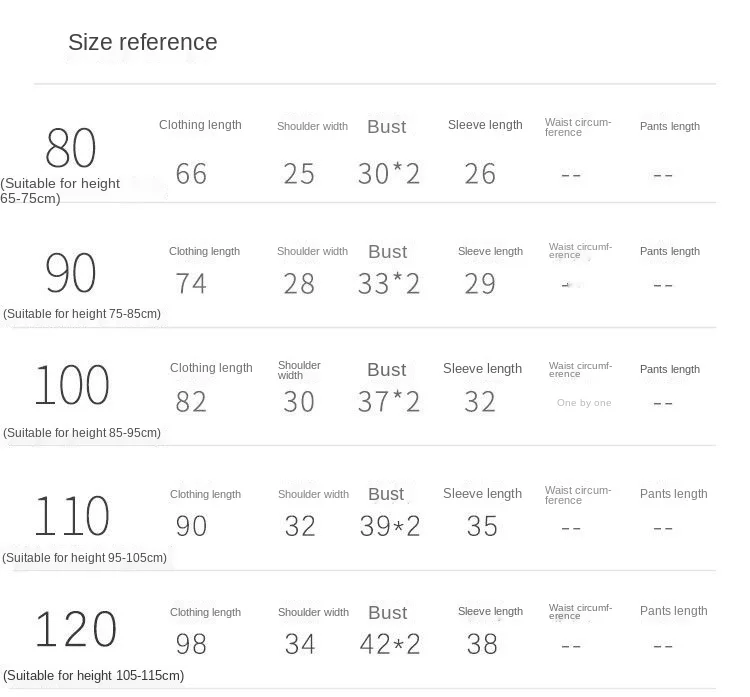Click 'Suitable for height 105-115cm' note
The image size is (750, 697).
coord(94,675)
